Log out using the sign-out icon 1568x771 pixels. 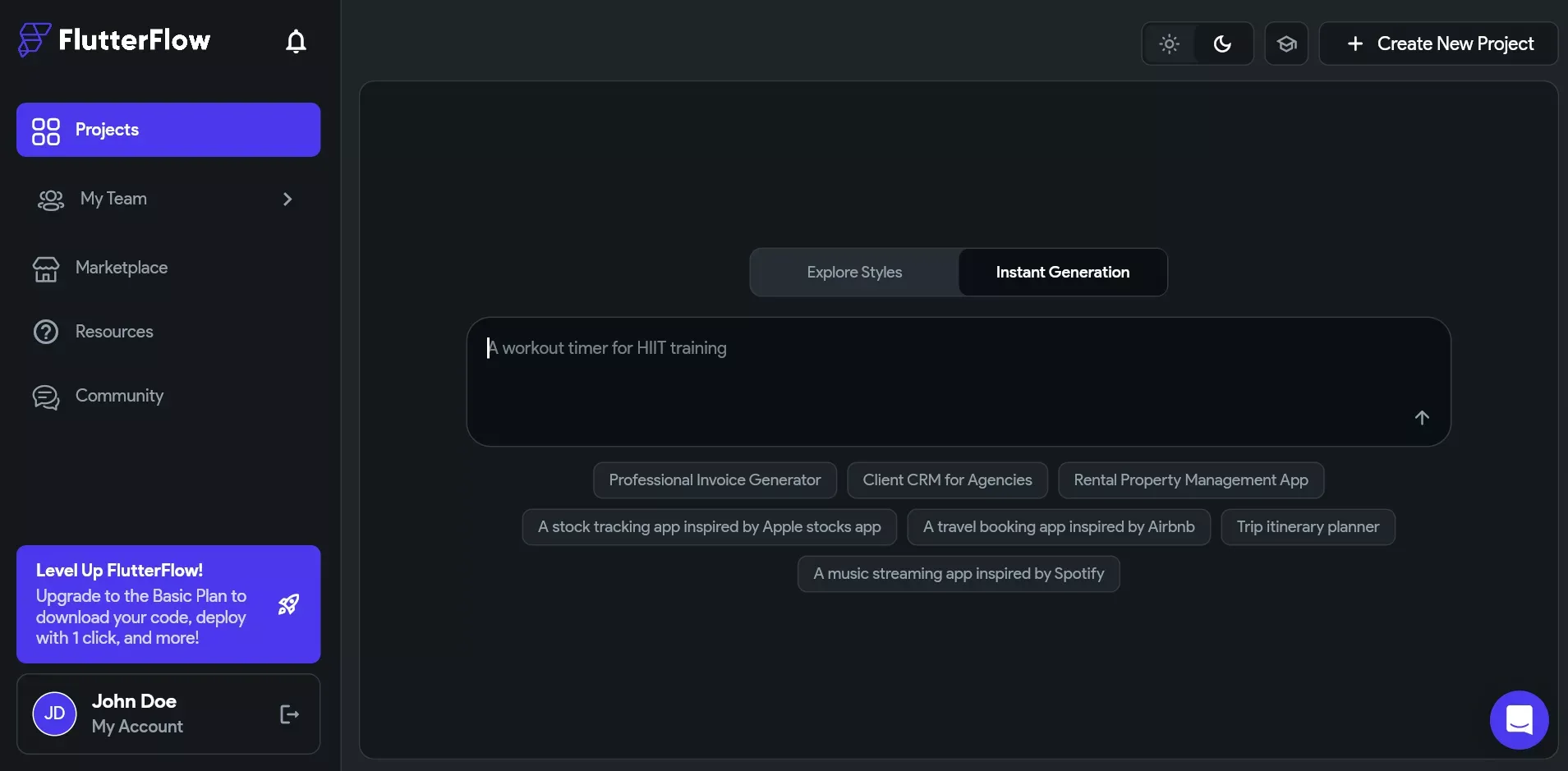click(x=289, y=714)
